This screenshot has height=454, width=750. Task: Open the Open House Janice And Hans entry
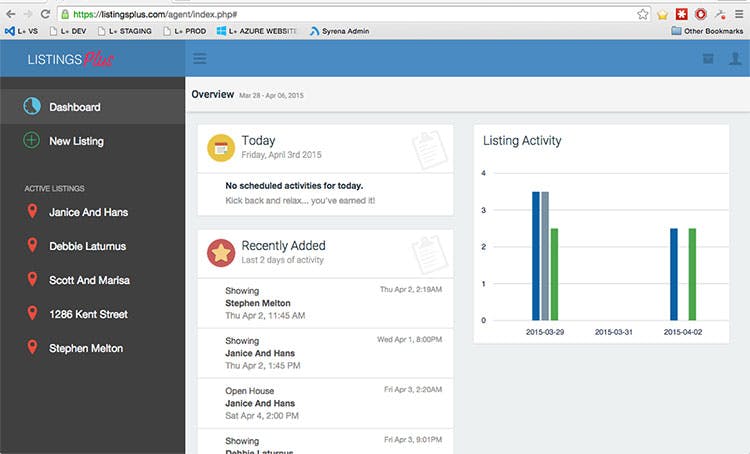[x=325, y=403]
